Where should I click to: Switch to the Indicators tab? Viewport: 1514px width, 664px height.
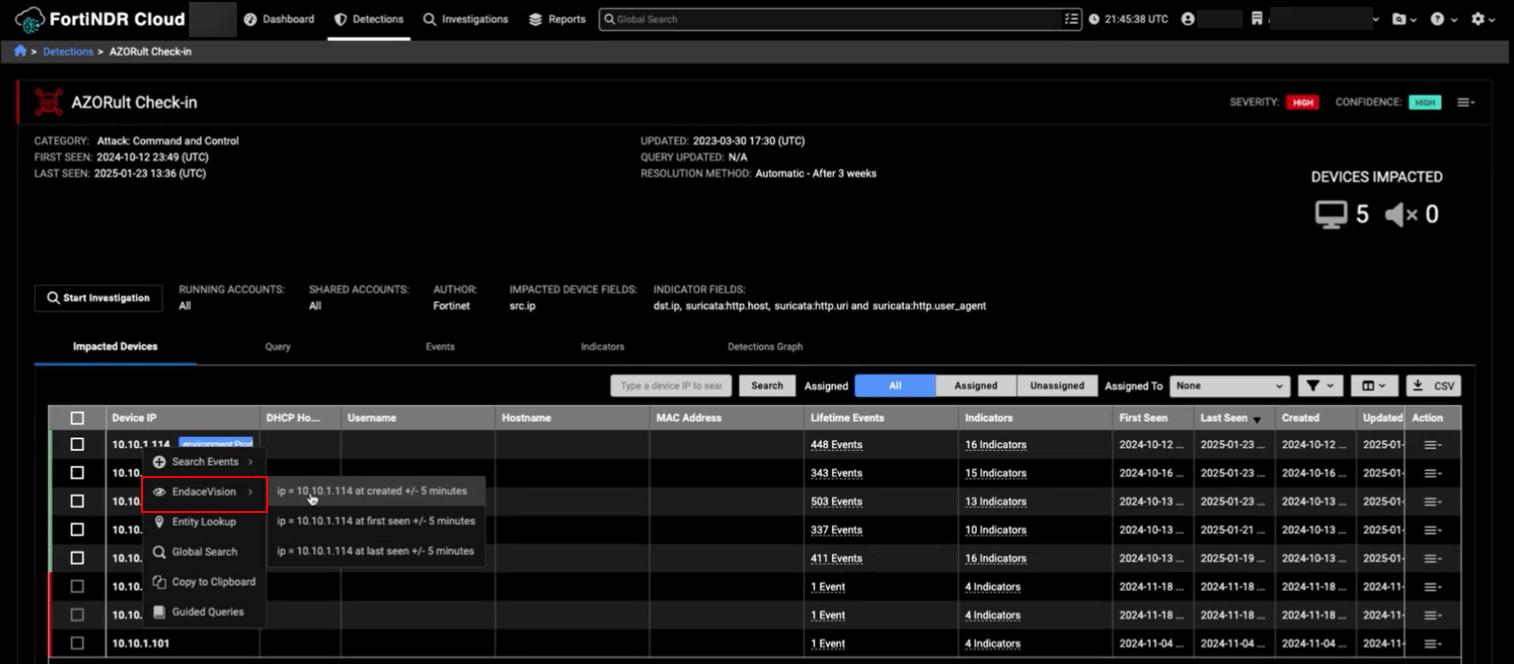click(602, 347)
